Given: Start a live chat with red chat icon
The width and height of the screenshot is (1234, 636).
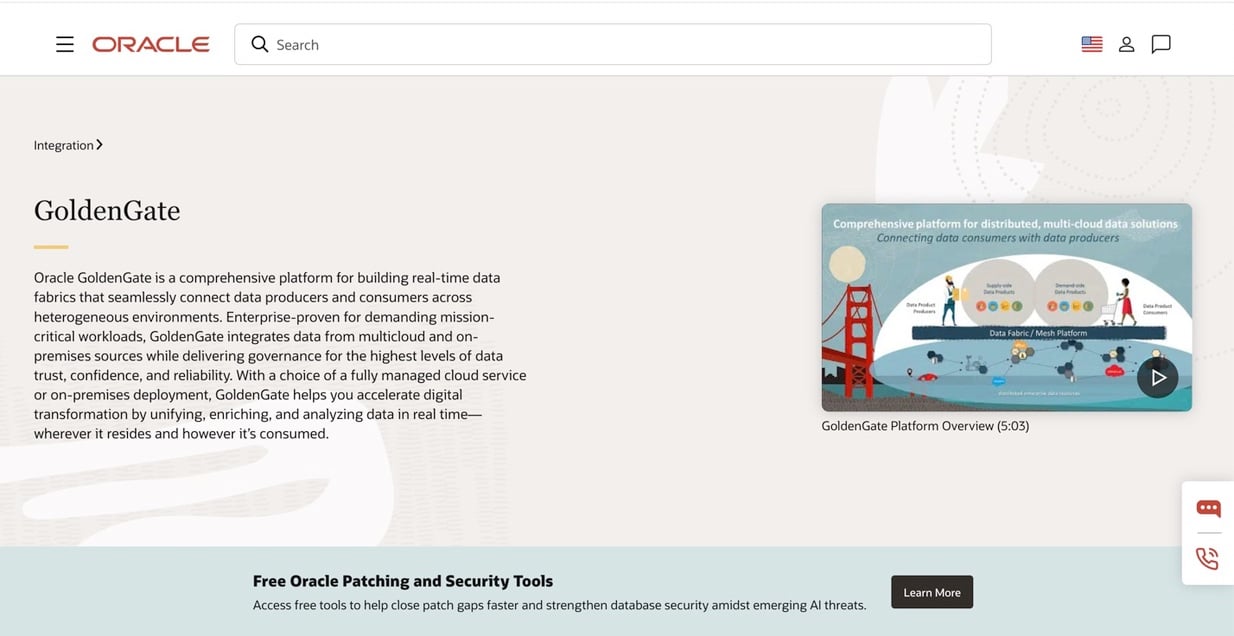Looking at the screenshot, I should click(x=1208, y=508).
